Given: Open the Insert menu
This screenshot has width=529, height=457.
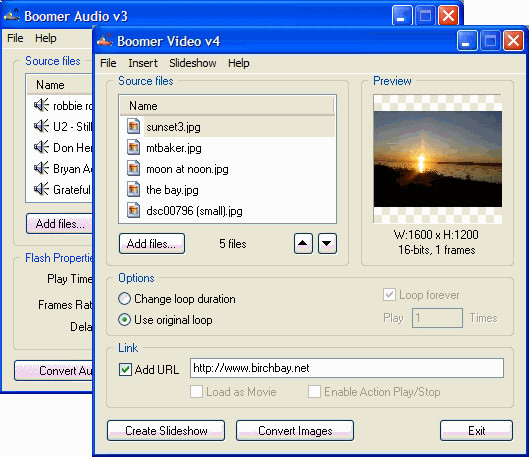Looking at the screenshot, I should 143,63.
